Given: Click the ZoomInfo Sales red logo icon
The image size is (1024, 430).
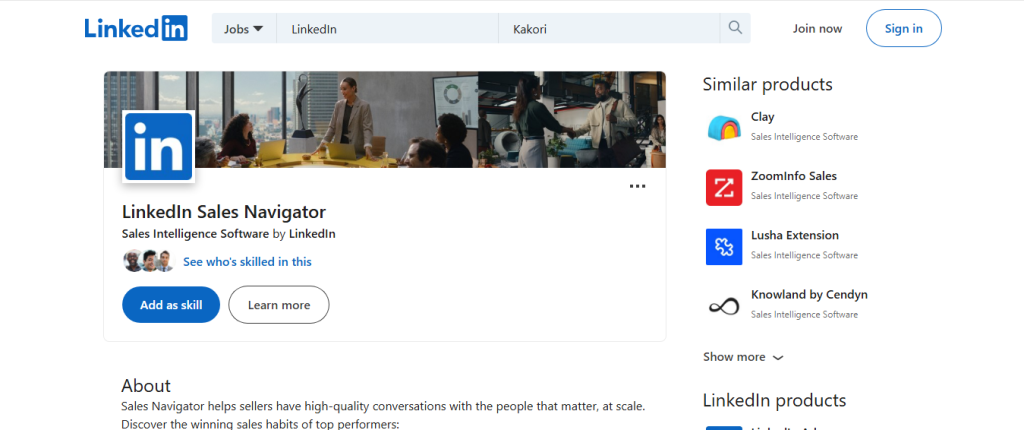Looking at the screenshot, I should tap(724, 188).
